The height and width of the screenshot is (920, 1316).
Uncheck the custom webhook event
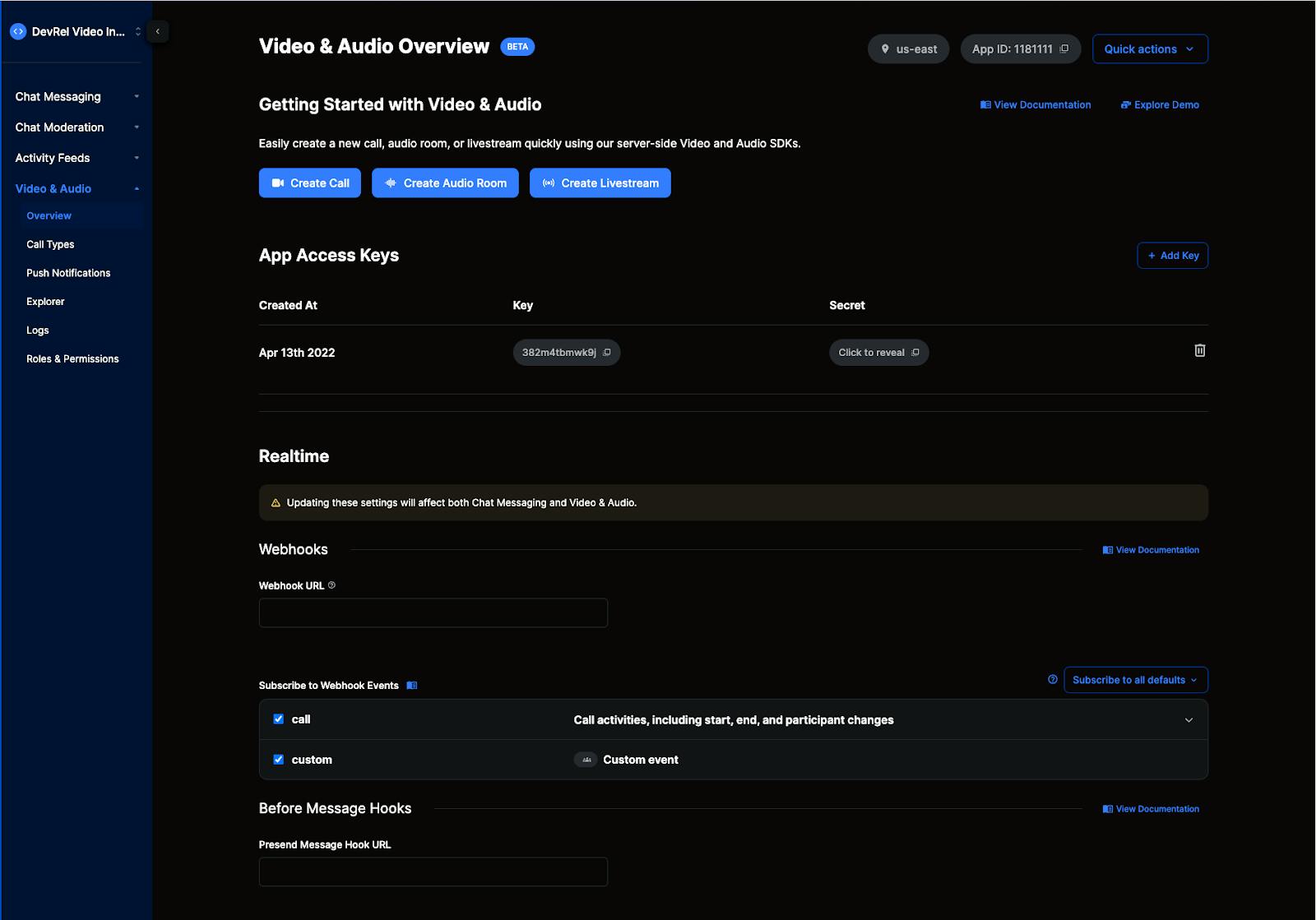tap(279, 759)
